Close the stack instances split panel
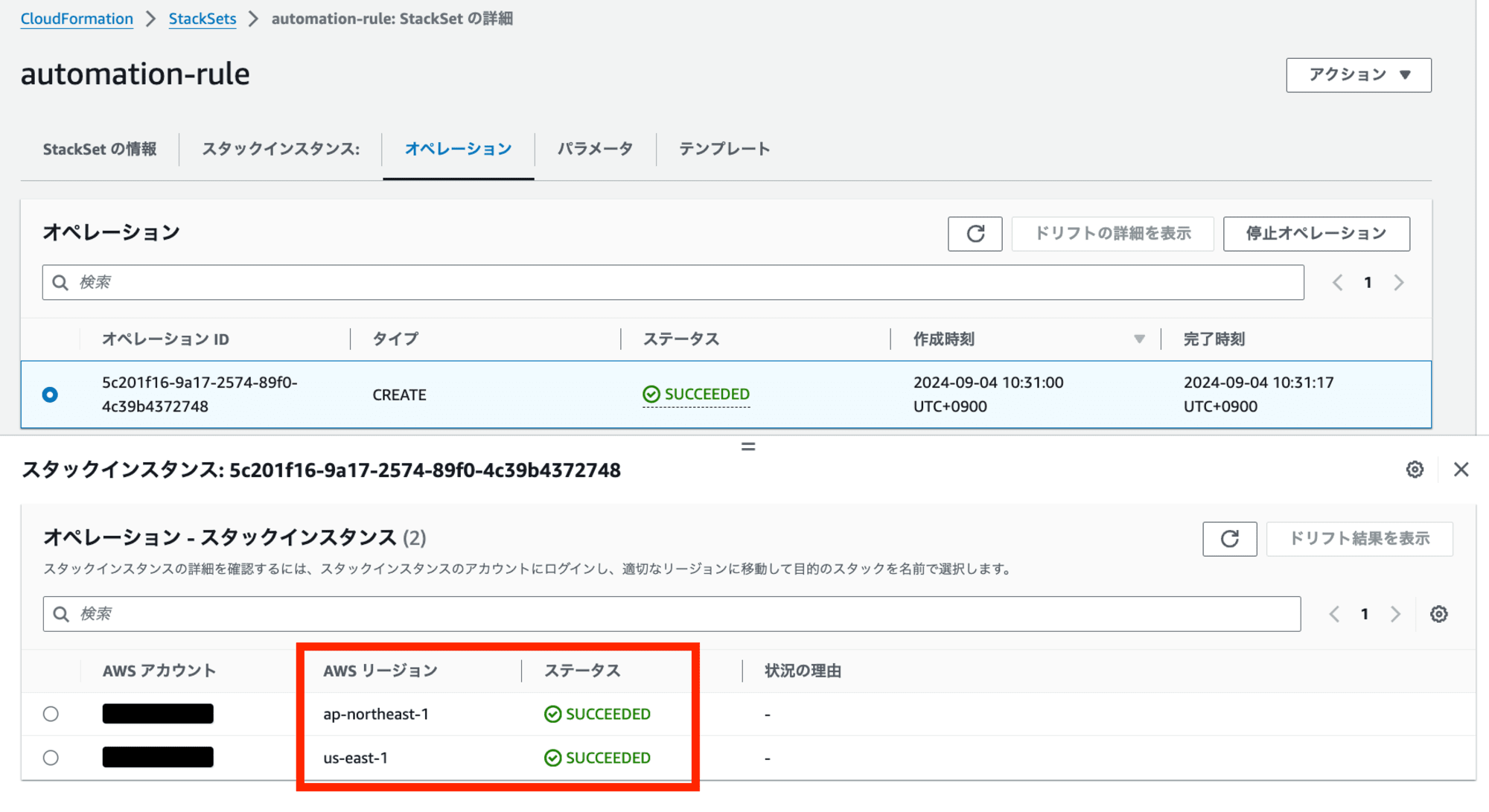The width and height of the screenshot is (1489, 812). [1461, 470]
